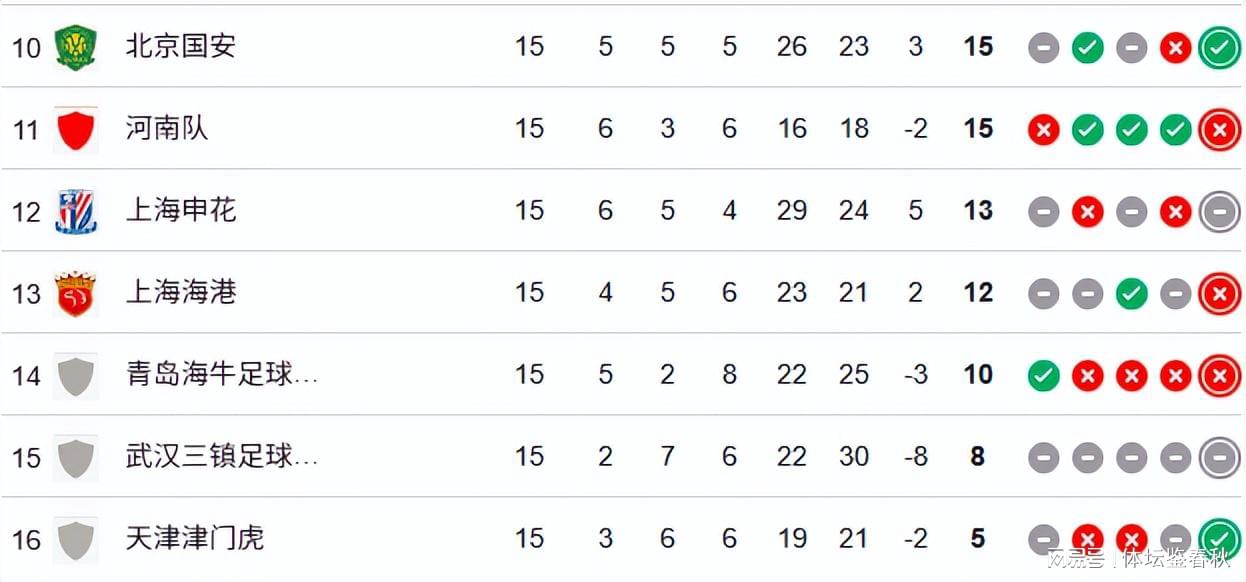This screenshot has height=582, width=1246.
Task: Click 青岛海牛's first green win result icon
Action: point(1043,376)
